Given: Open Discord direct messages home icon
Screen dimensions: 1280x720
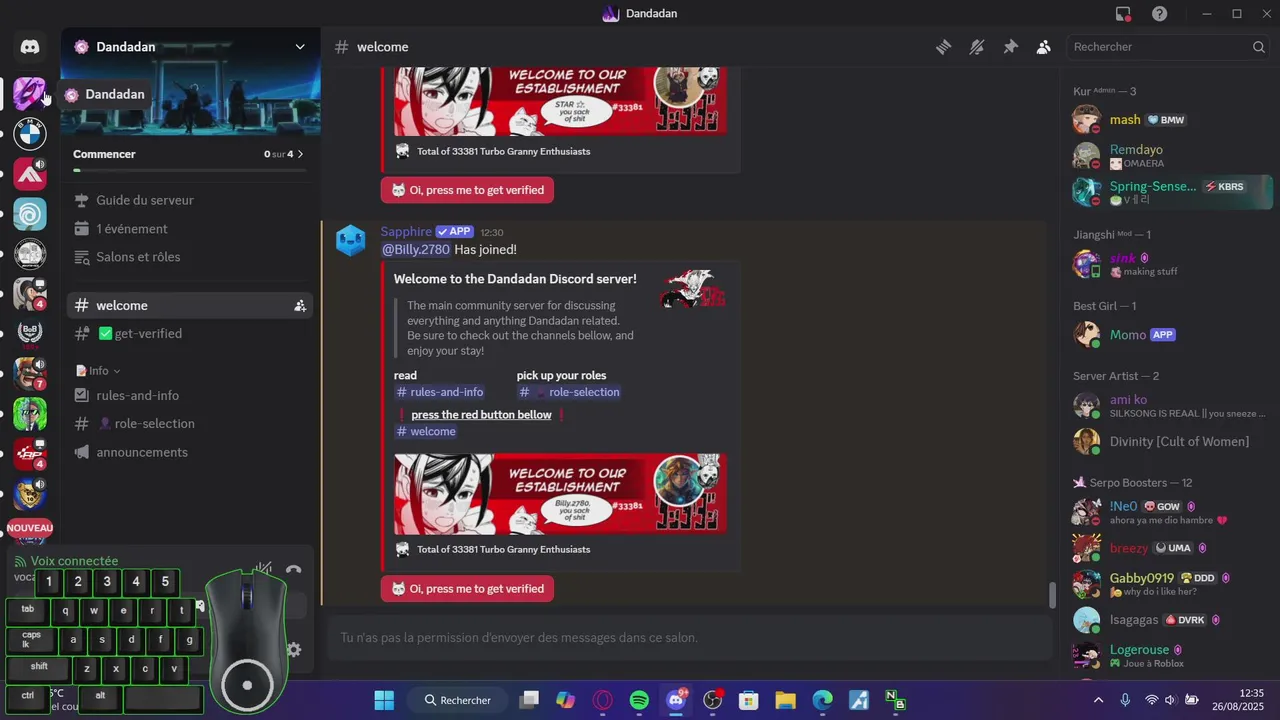Looking at the screenshot, I should tap(30, 47).
